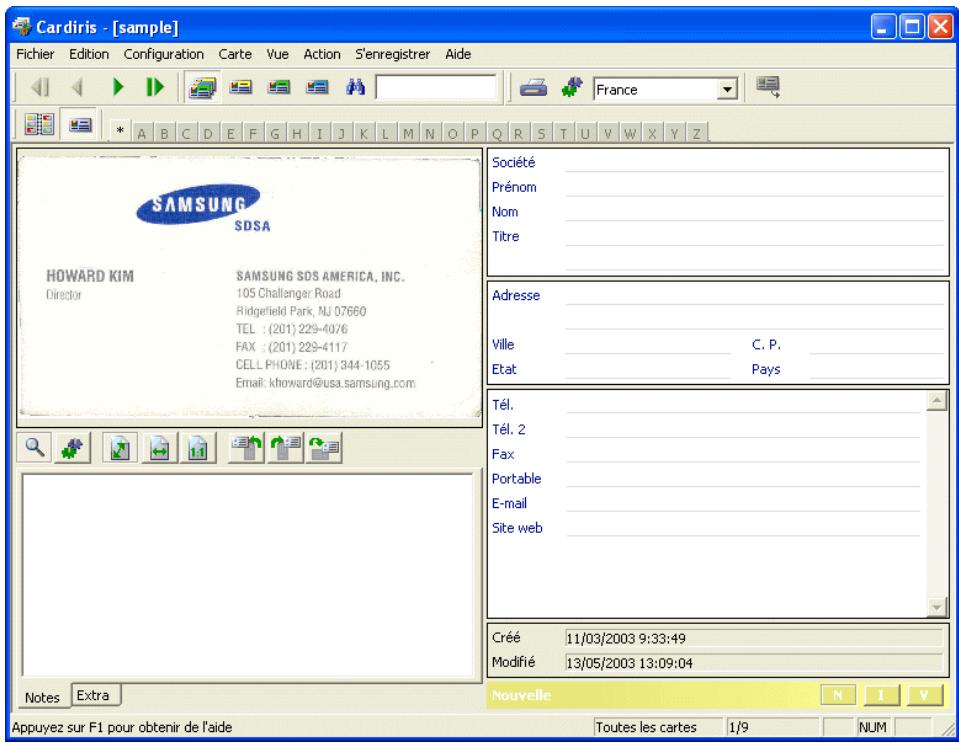Click the Notes text area
This screenshot has width=959, height=743.
coord(248,575)
